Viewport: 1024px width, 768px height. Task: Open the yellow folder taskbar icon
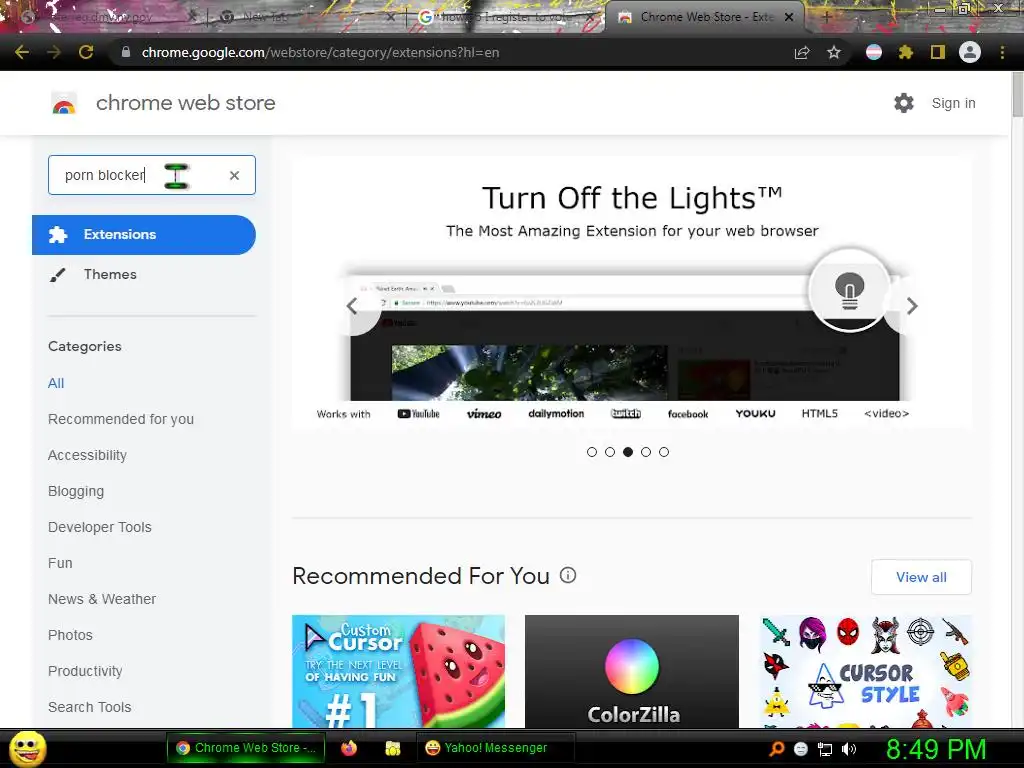(x=392, y=748)
